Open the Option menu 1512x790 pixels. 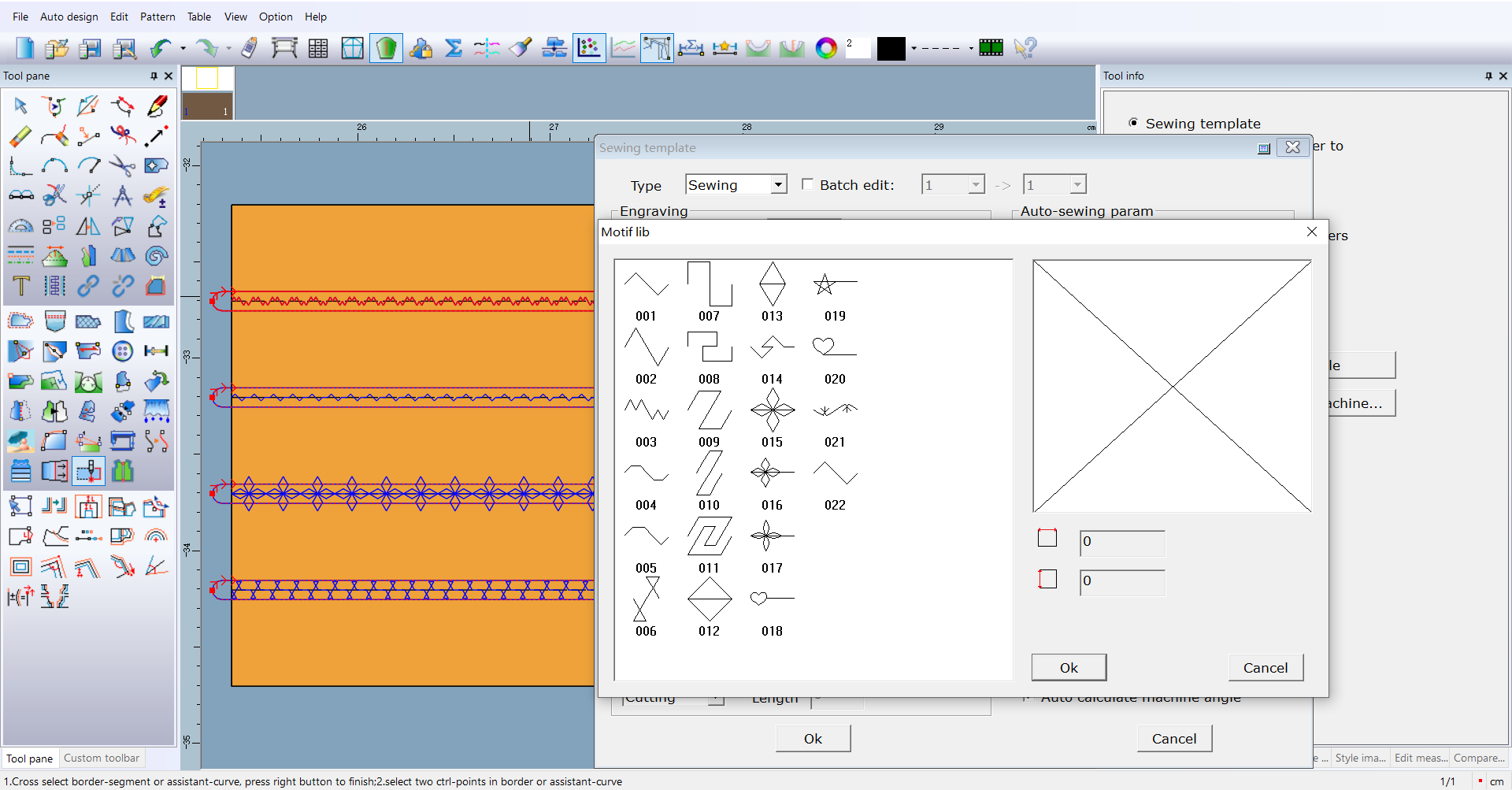point(276,17)
